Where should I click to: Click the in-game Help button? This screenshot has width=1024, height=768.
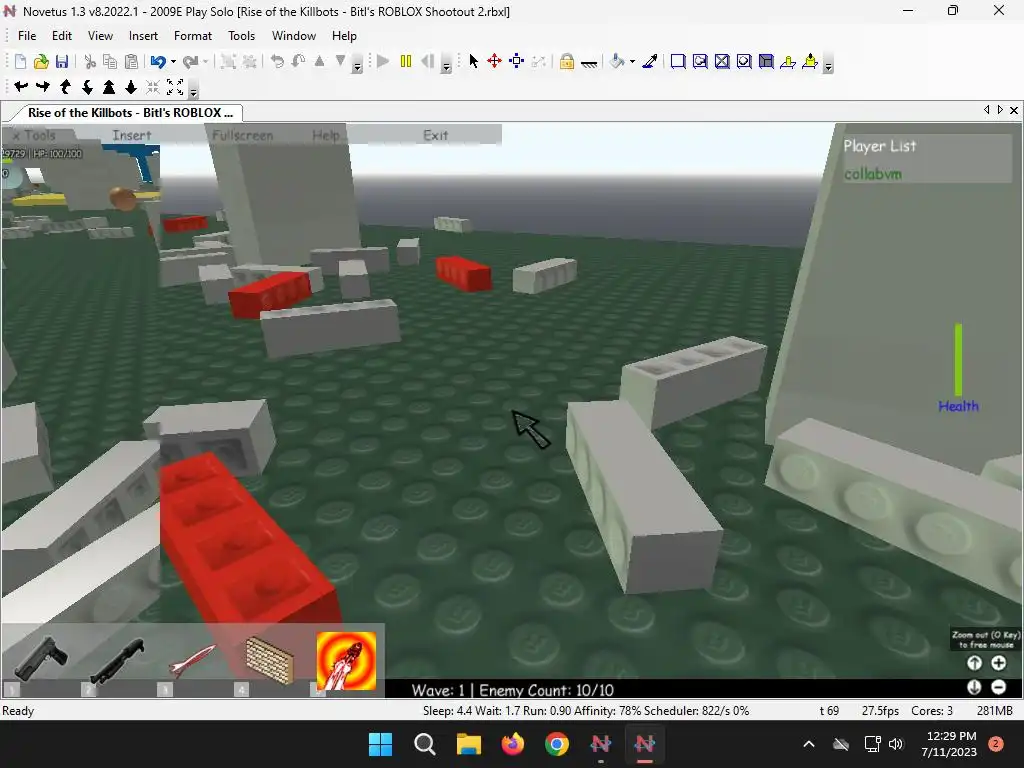click(326, 135)
